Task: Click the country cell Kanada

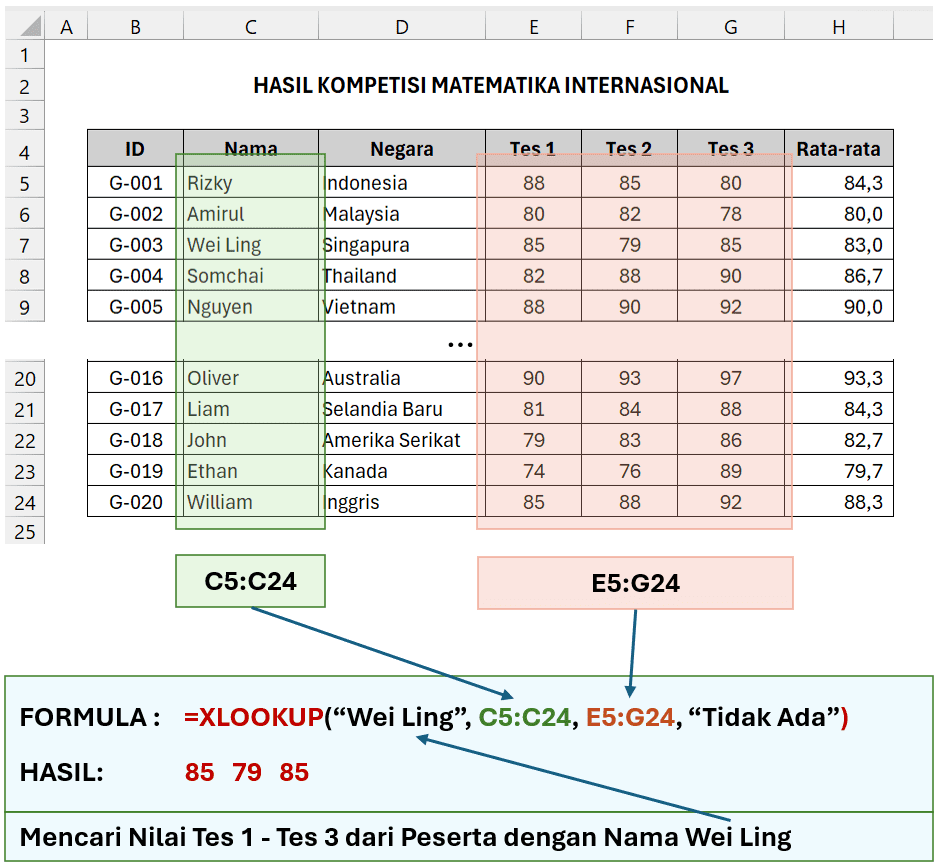Action: click(402, 471)
